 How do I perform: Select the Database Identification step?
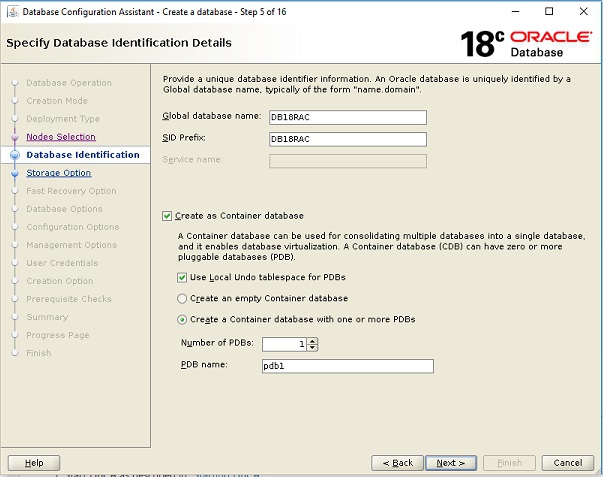pyautogui.click(x=83, y=155)
